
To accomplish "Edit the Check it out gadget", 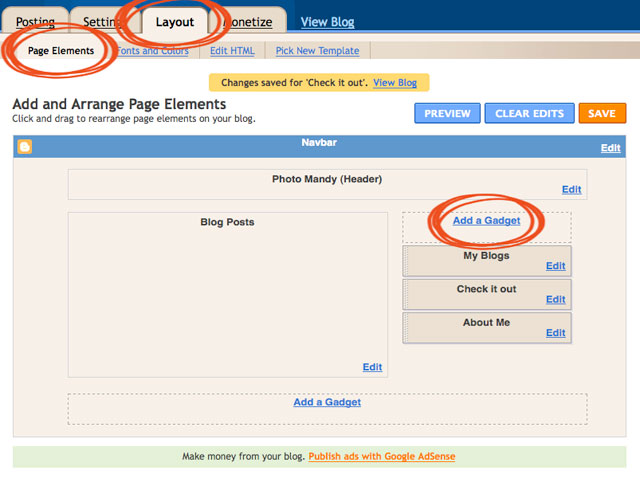I will click(556, 299).
